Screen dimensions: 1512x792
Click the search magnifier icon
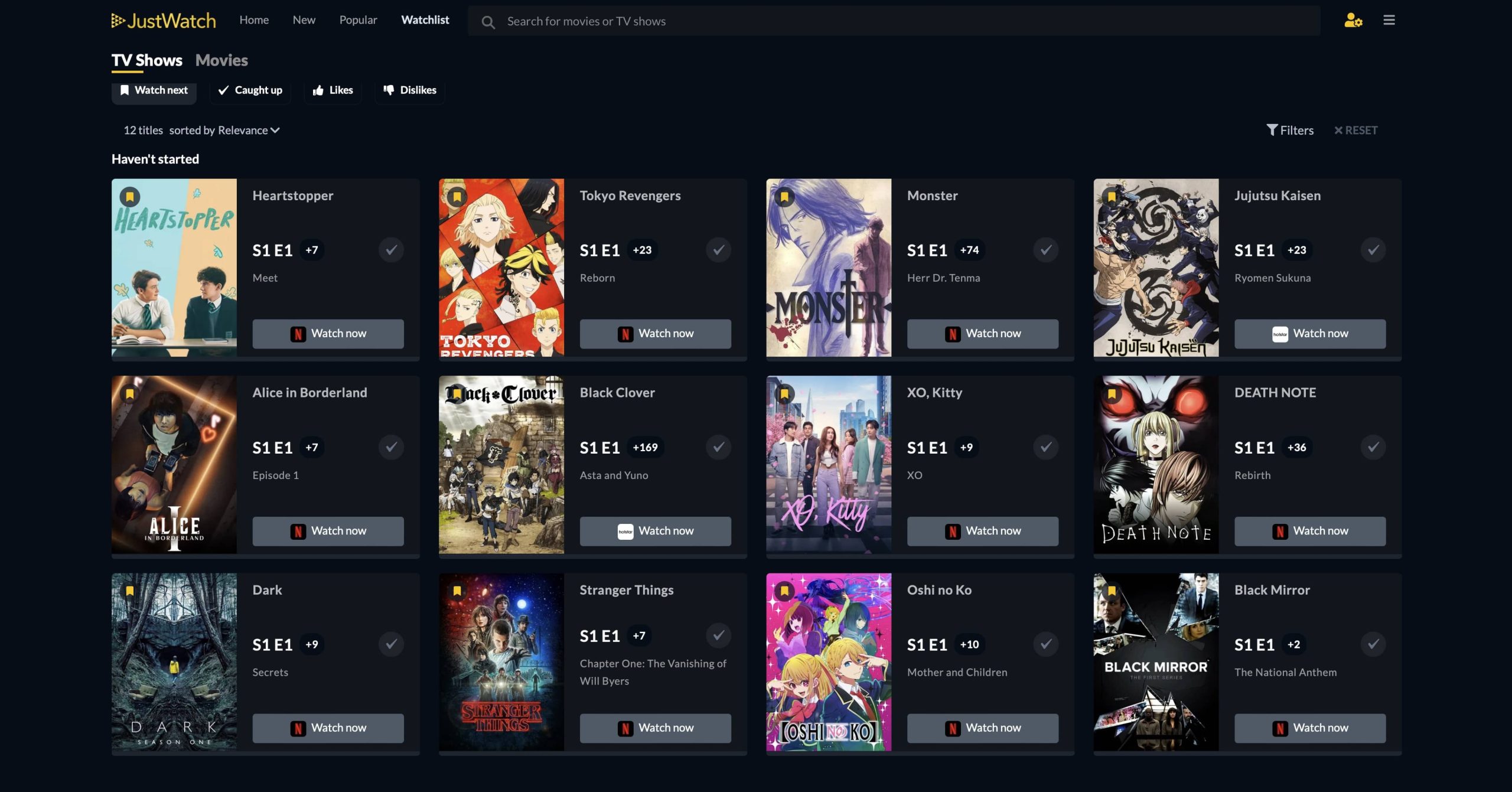click(x=488, y=22)
